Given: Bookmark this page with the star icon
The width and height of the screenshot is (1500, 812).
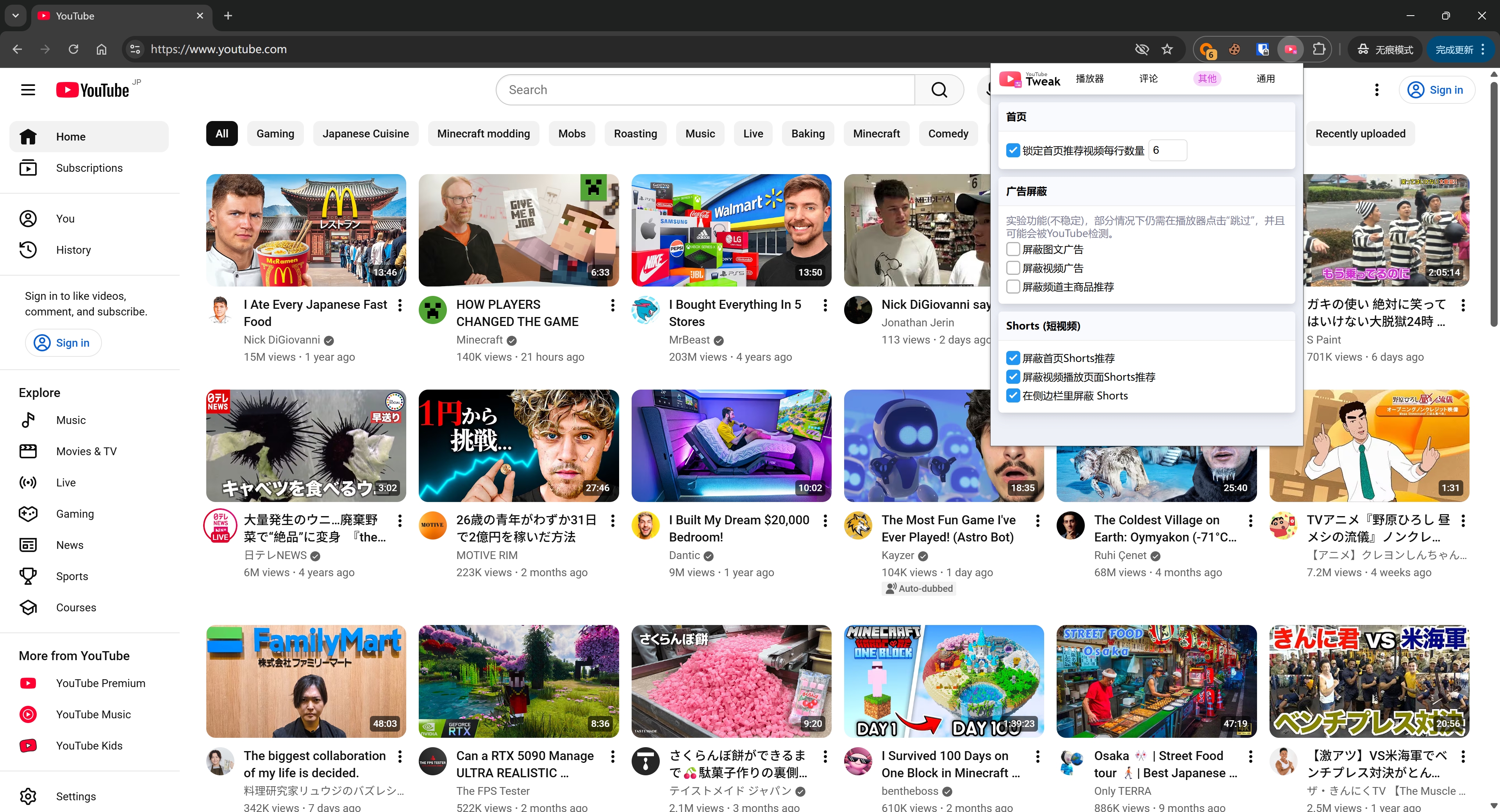Looking at the screenshot, I should pos(1167,50).
